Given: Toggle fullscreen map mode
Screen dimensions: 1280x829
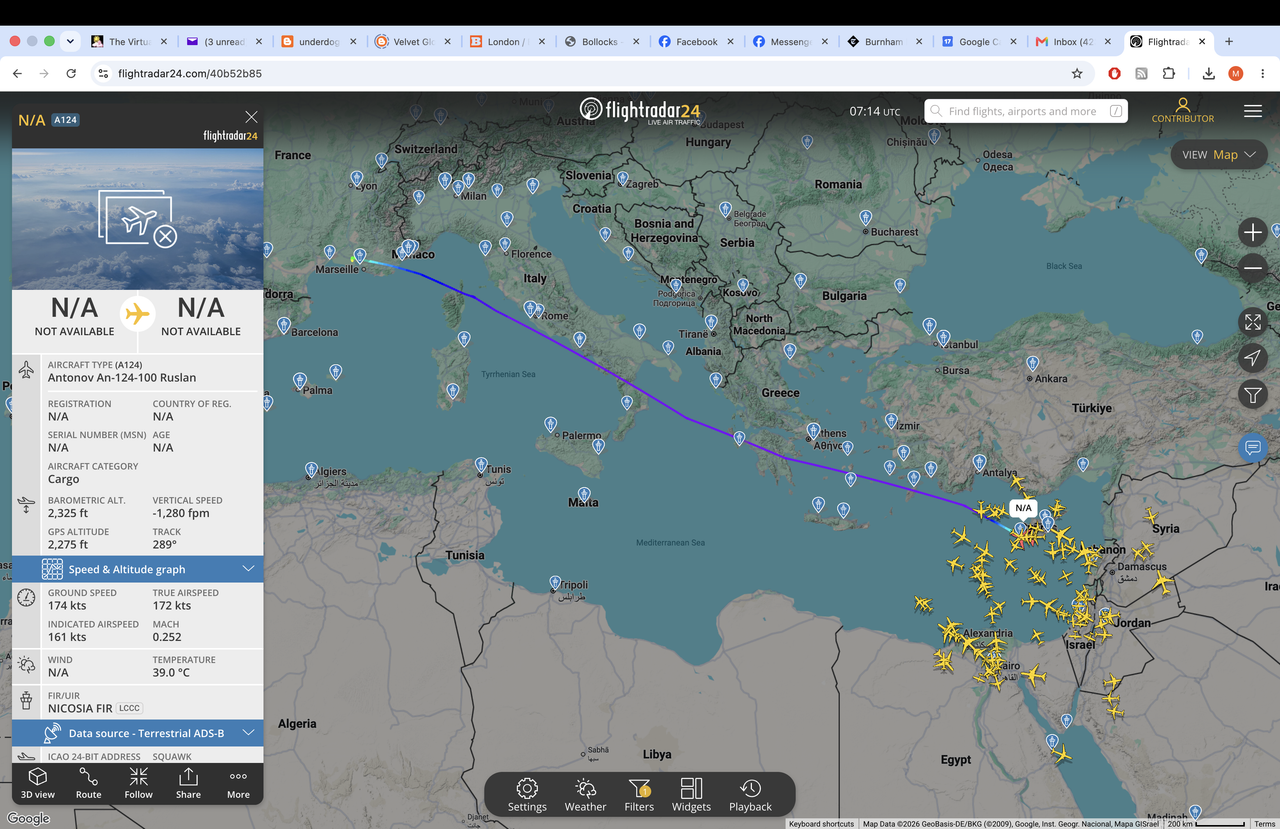Looking at the screenshot, I should tap(1252, 322).
